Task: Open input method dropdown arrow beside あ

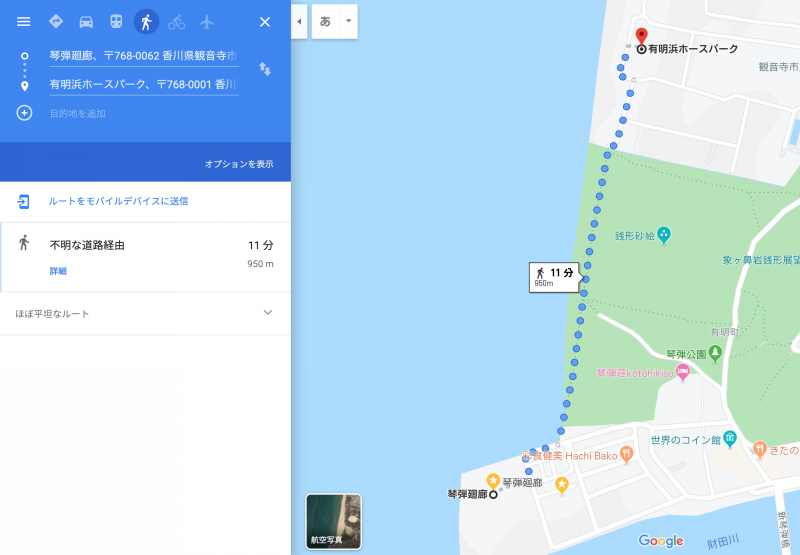Action: (x=348, y=21)
